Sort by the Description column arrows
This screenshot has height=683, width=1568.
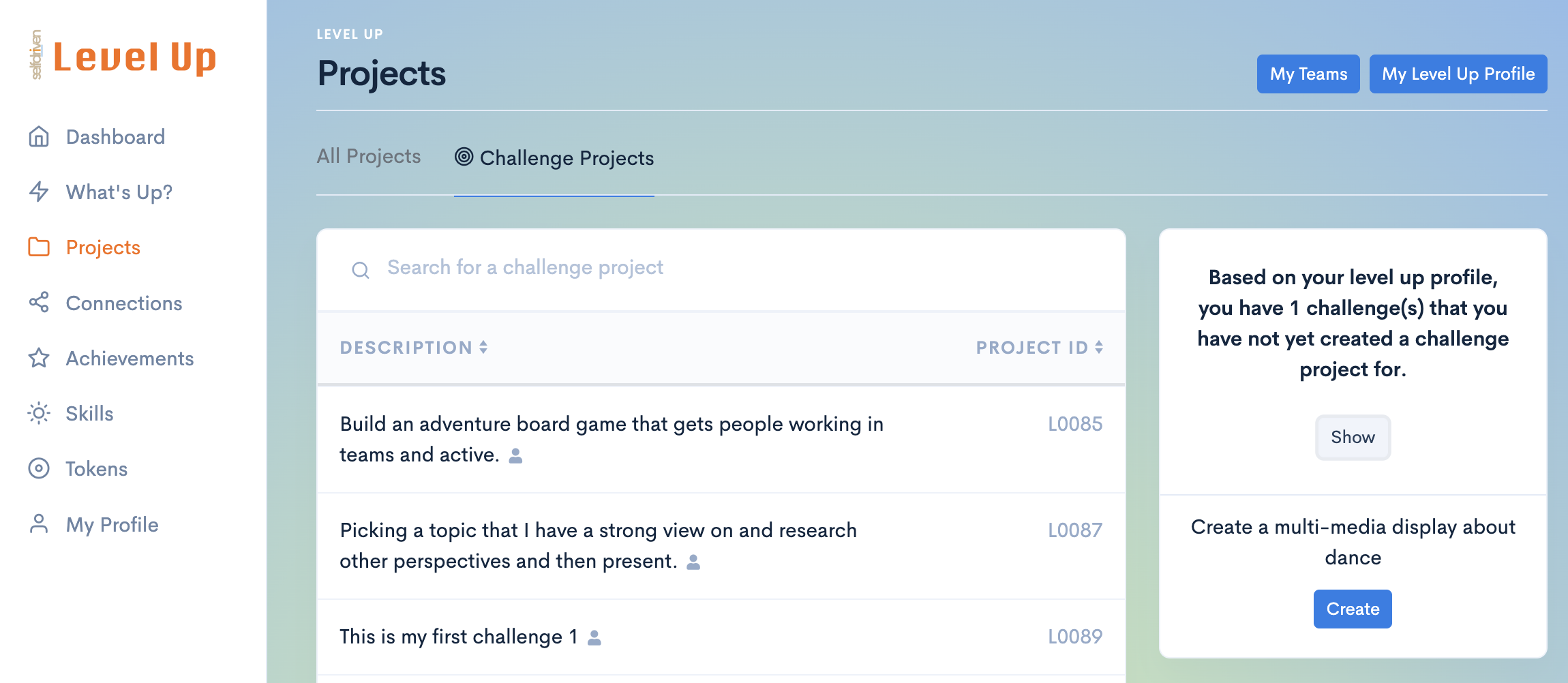click(x=483, y=348)
